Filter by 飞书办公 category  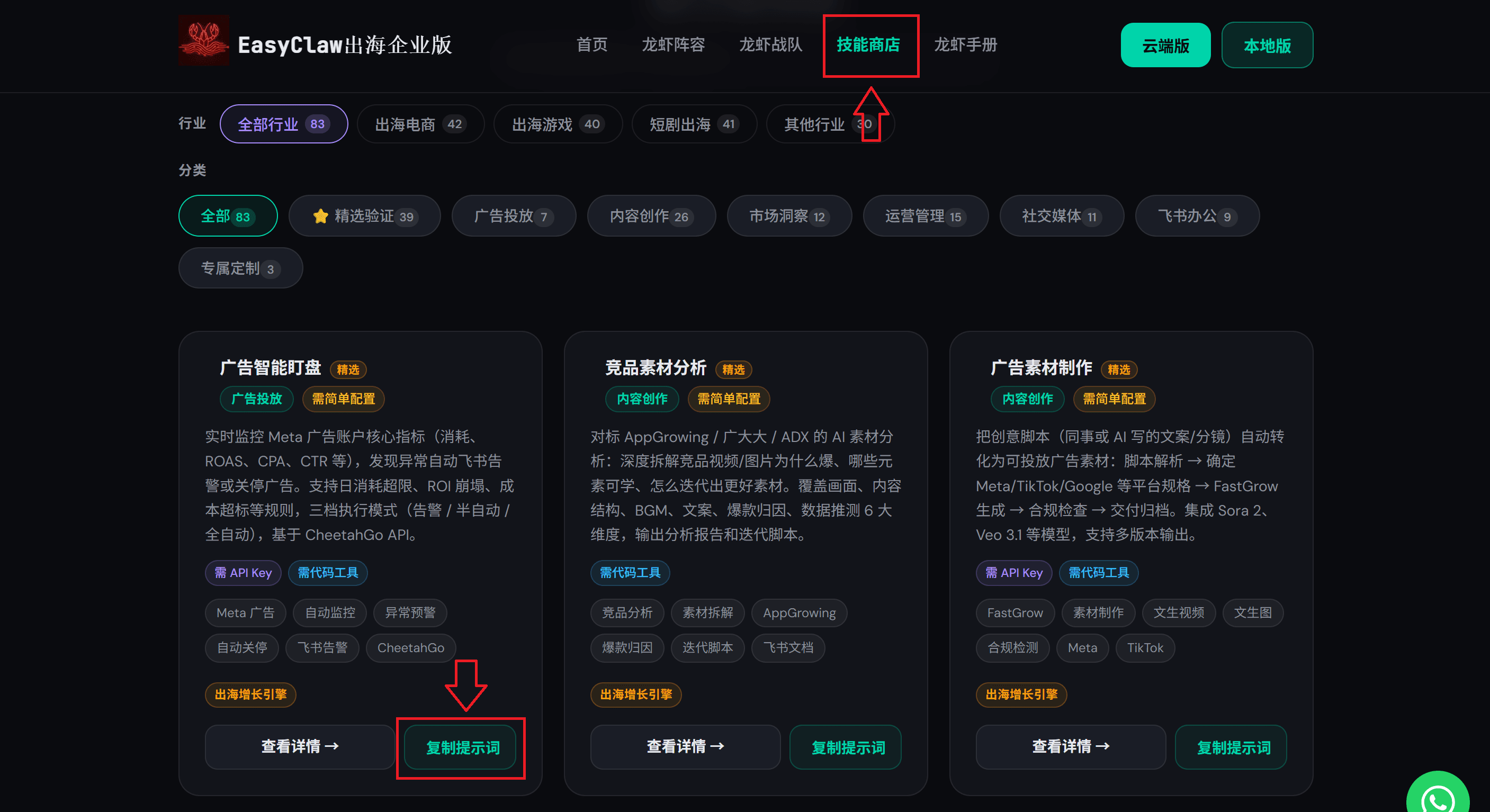pyautogui.click(x=1197, y=216)
